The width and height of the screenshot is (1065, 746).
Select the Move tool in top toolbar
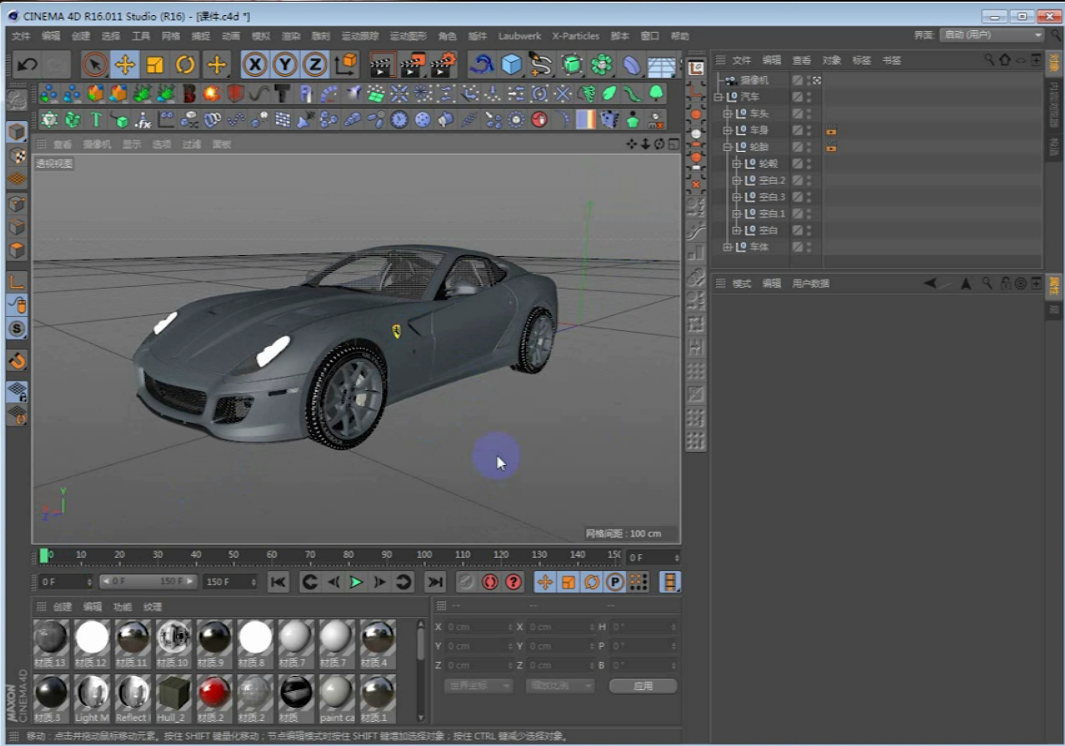point(125,65)
